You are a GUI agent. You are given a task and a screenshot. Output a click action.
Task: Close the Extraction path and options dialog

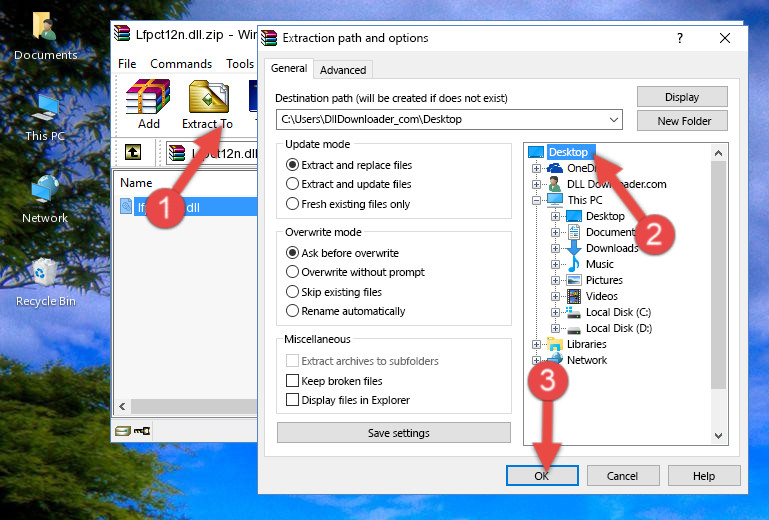[725, 38]
